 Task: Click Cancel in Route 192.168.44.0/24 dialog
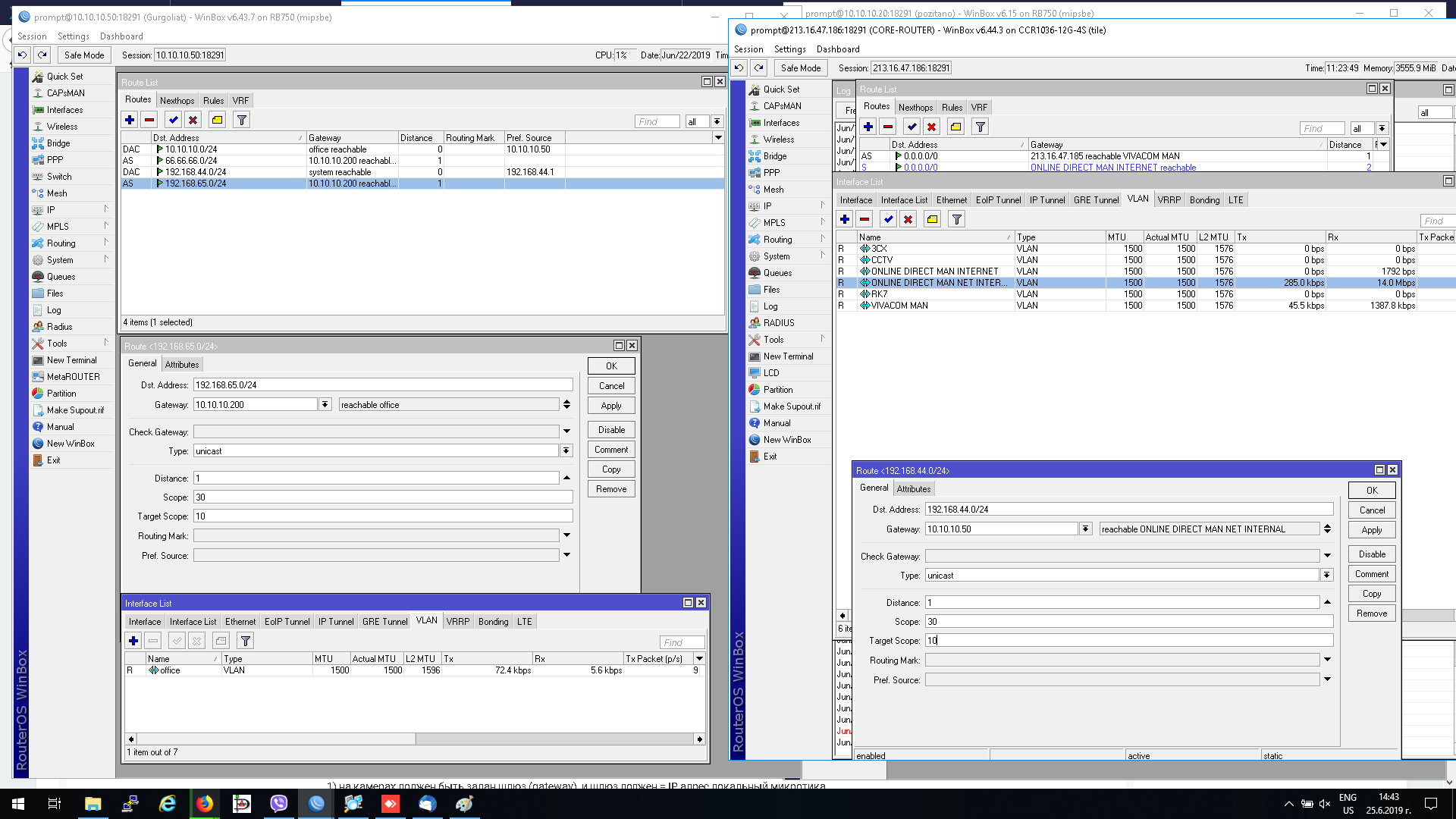1372,510
